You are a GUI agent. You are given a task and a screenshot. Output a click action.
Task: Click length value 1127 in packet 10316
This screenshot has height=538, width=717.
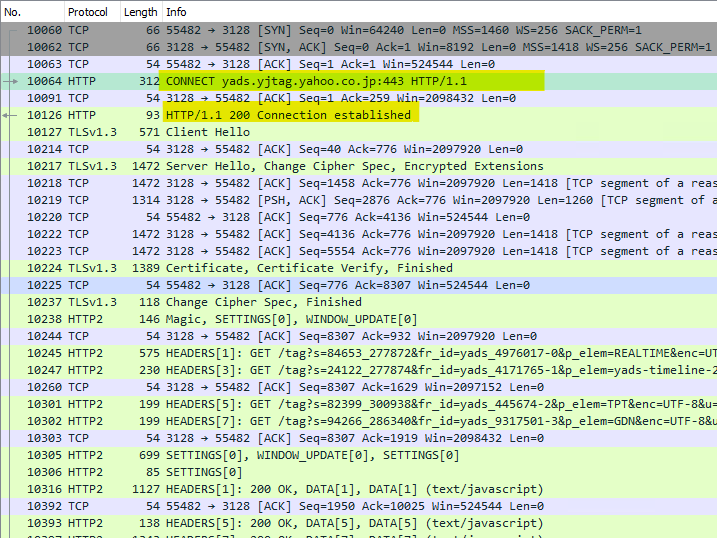point(146,489)
